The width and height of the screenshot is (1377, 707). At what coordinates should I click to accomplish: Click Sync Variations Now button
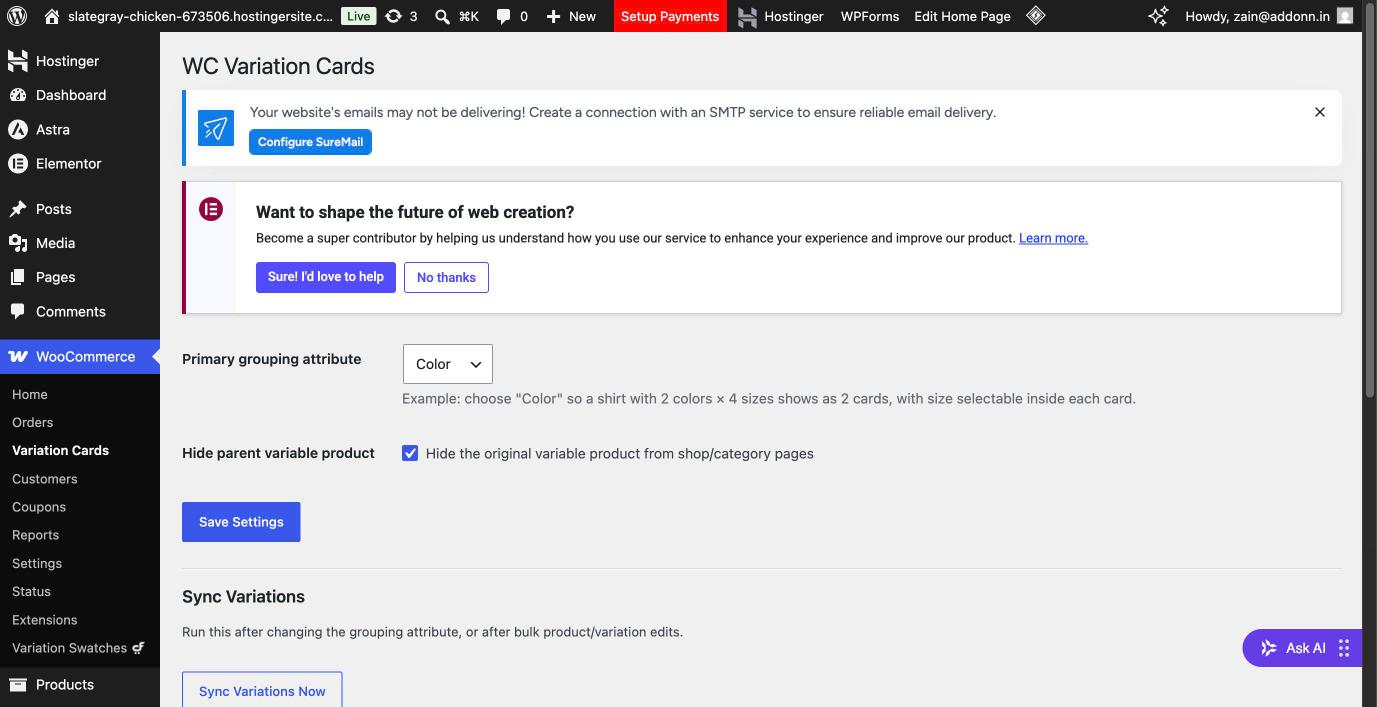[262, 690]
